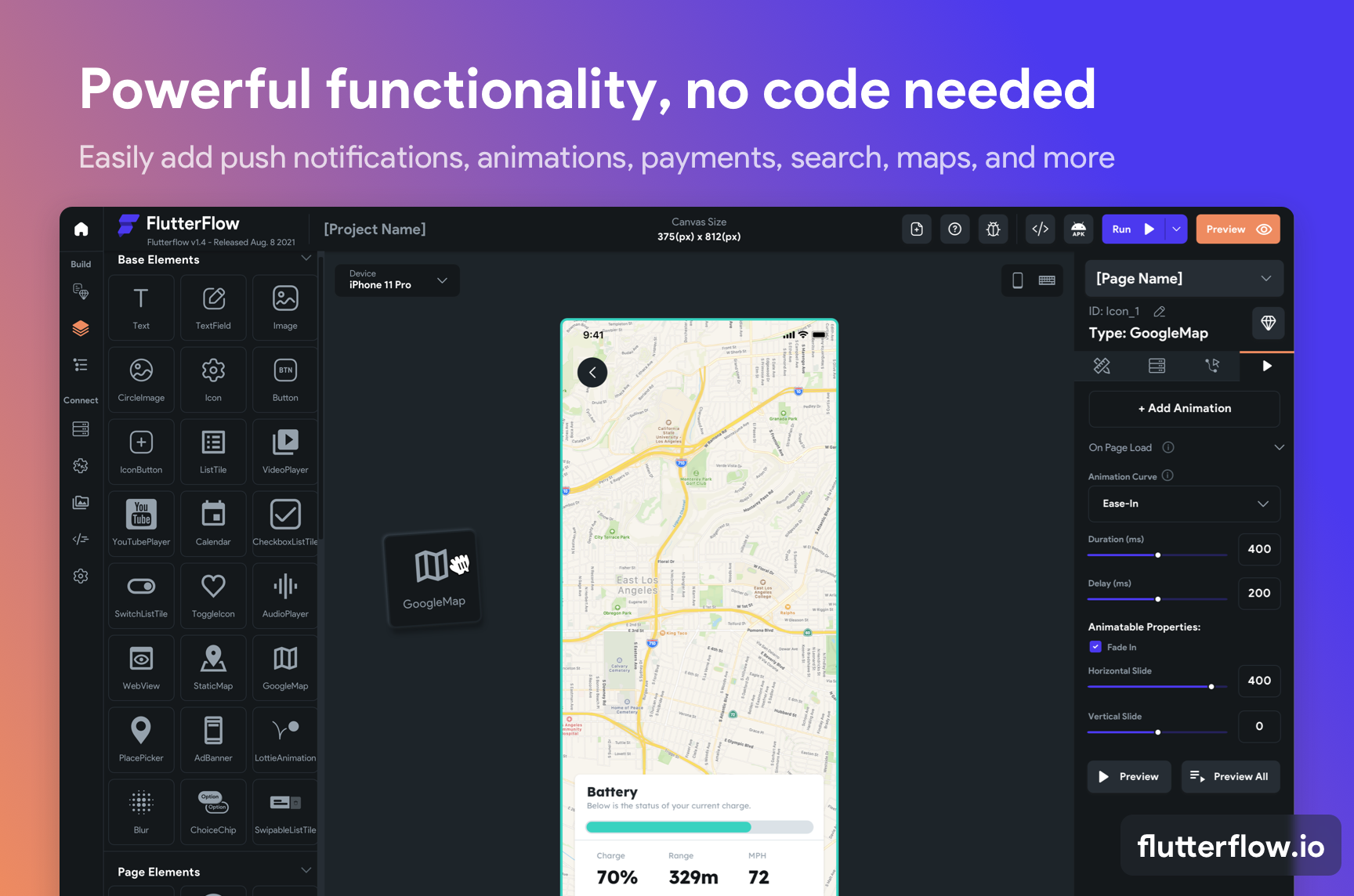Open the iPhone 11 Pro device dropdown
The width and height of the screenshot is (1354, 896).
pos(396,280)
